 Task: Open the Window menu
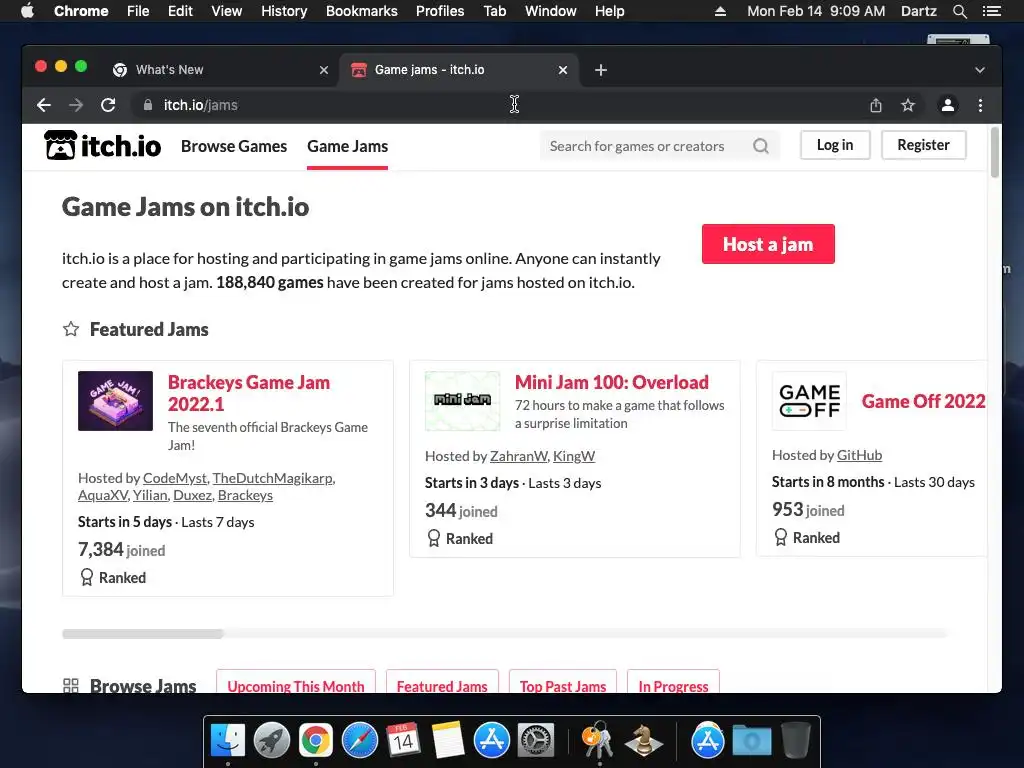point(551,11)
